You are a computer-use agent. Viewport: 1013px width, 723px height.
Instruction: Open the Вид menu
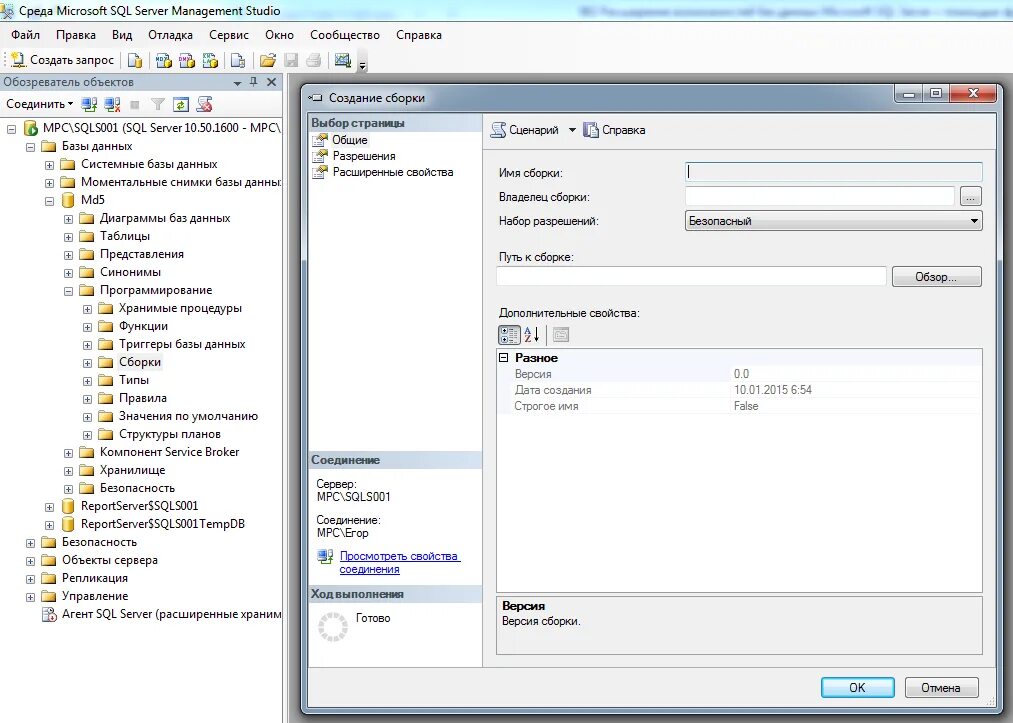121,35
